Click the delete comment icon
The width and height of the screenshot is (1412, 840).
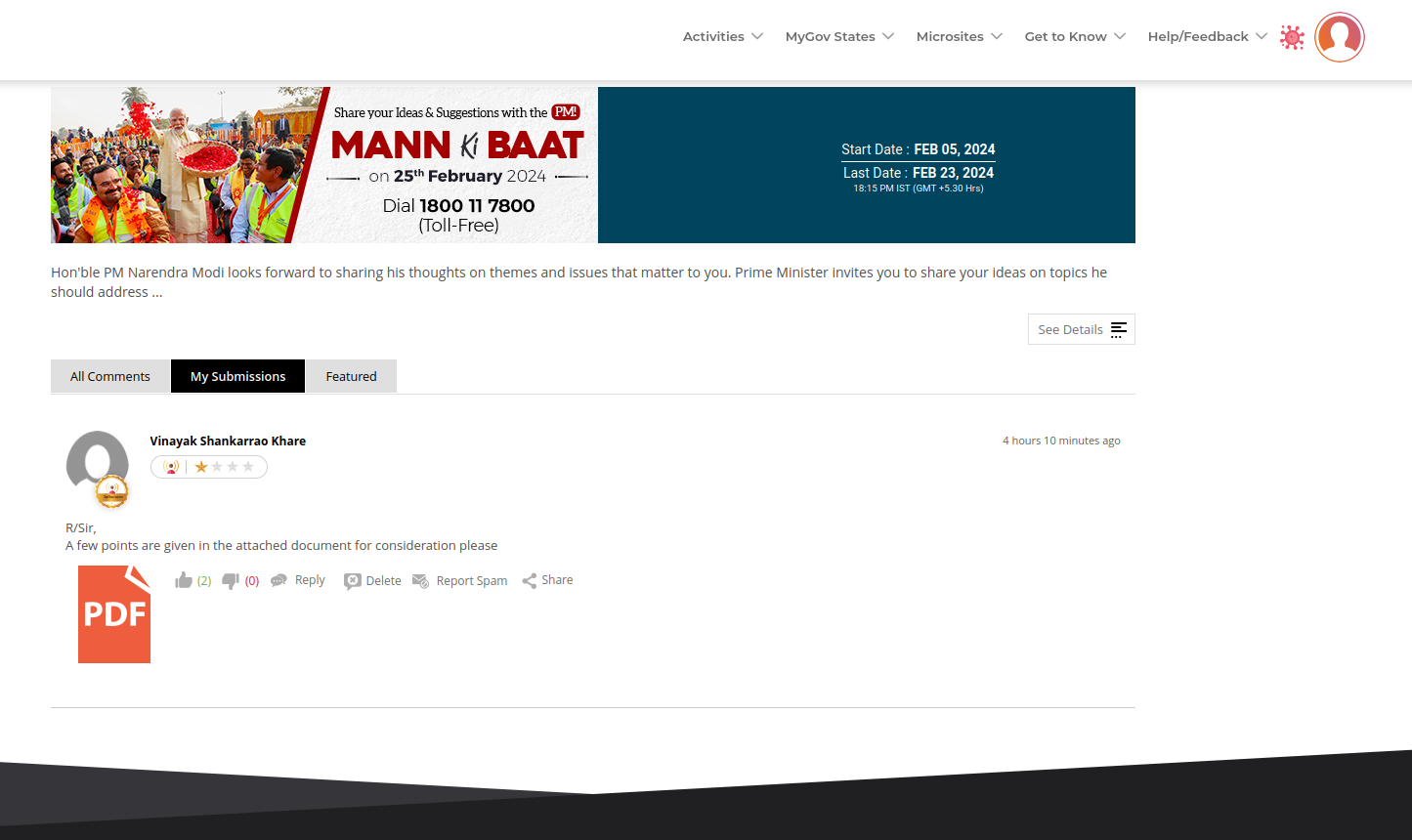click(x=353, y=581)
